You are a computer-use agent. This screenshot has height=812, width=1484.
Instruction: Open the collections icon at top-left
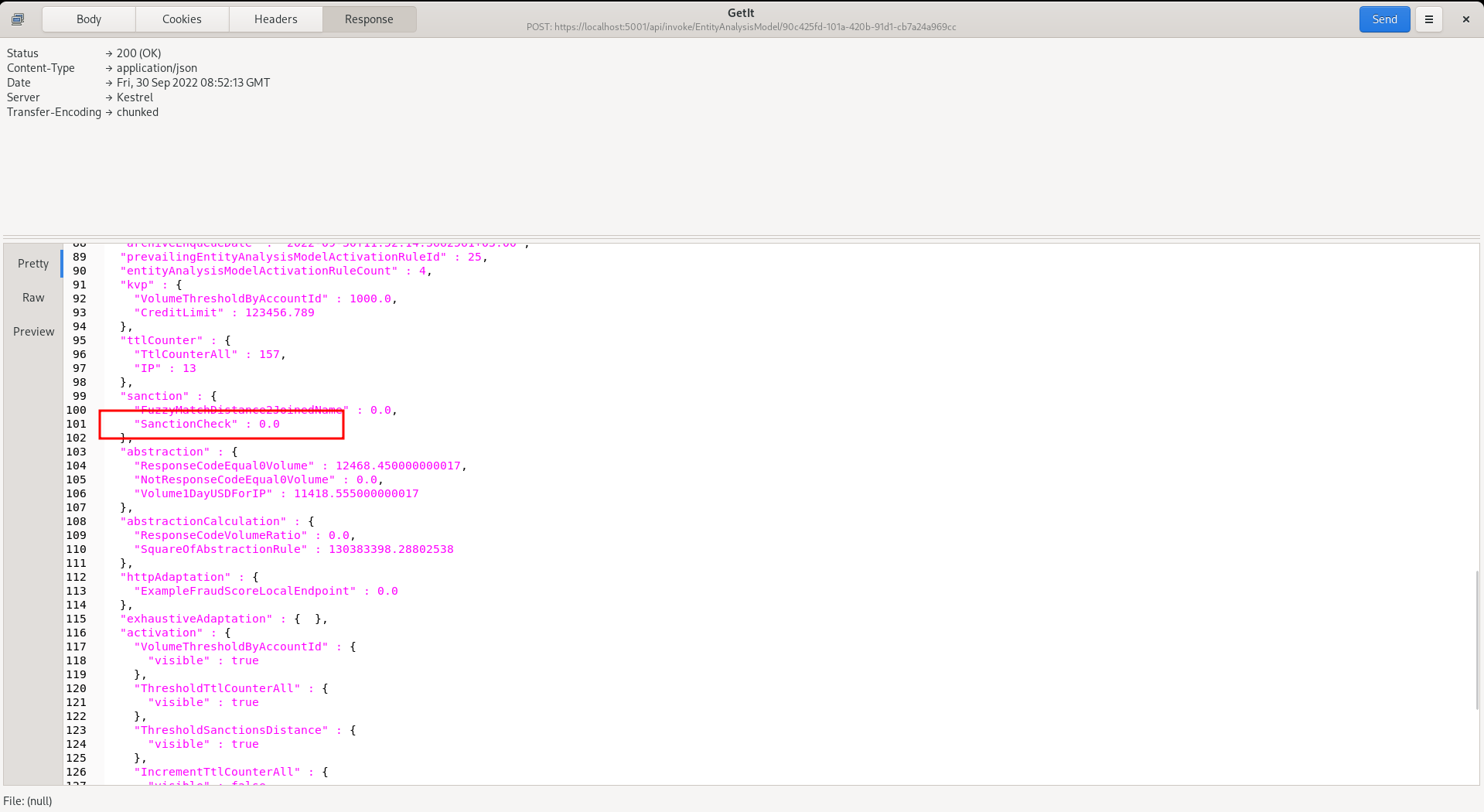18,19
